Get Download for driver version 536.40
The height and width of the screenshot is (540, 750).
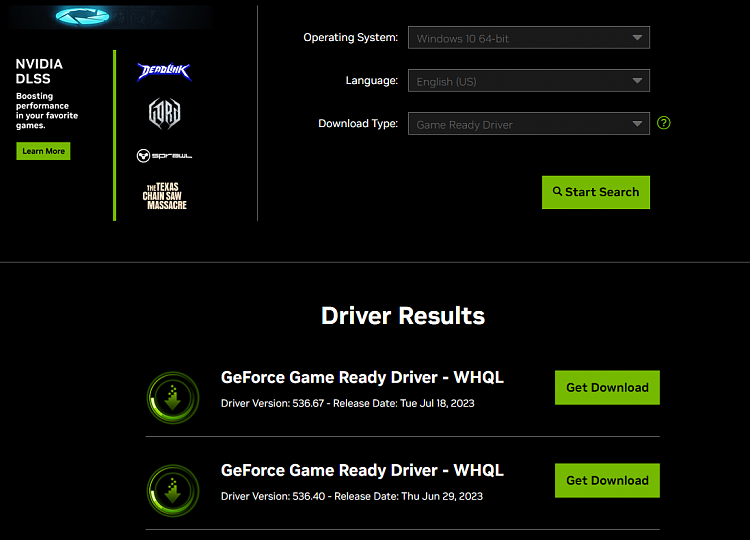pos(607,480)
